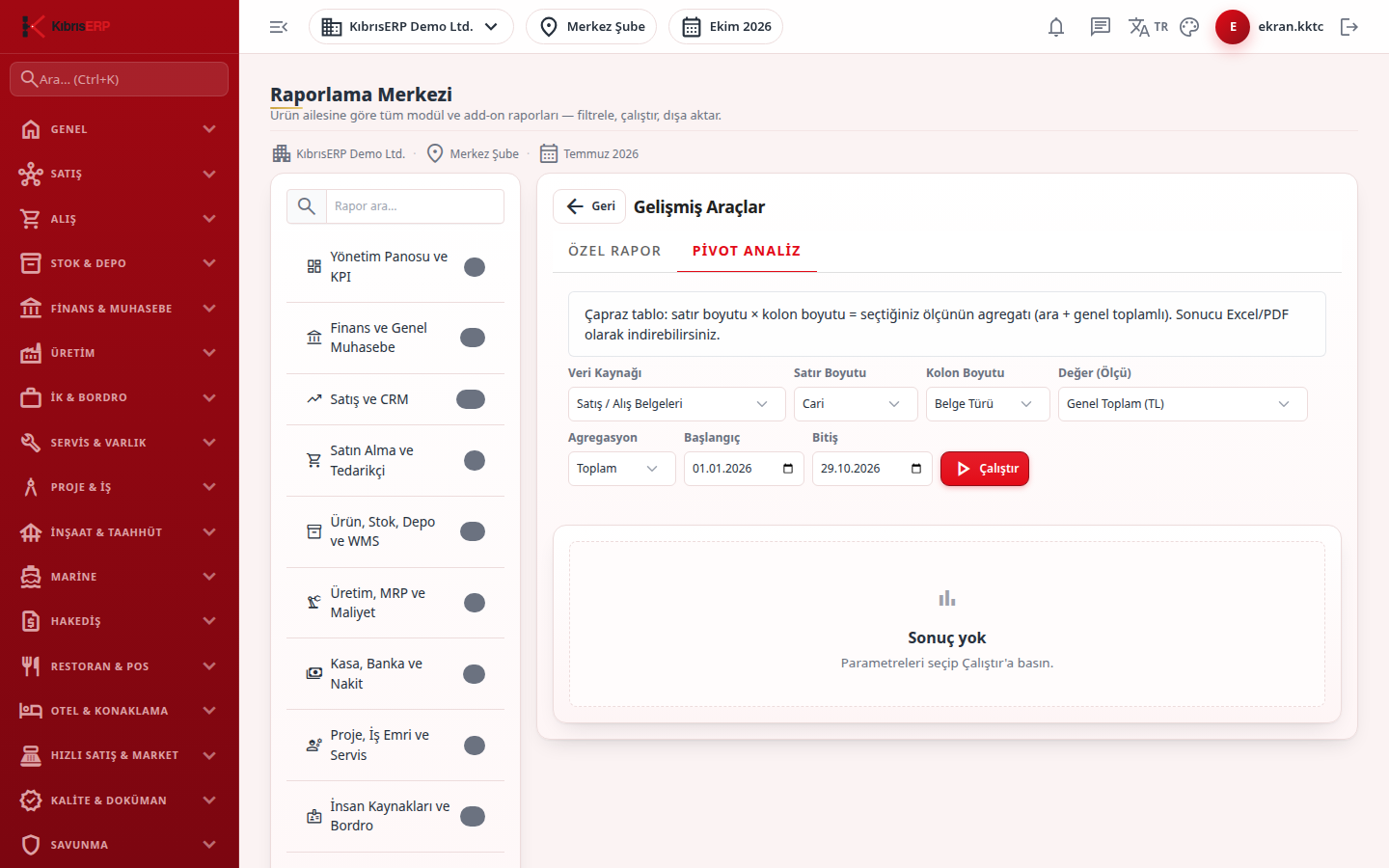1389x868 pixels.
Task: Click the Üretim factory icon in sidebar
Action: click(31, 353)
